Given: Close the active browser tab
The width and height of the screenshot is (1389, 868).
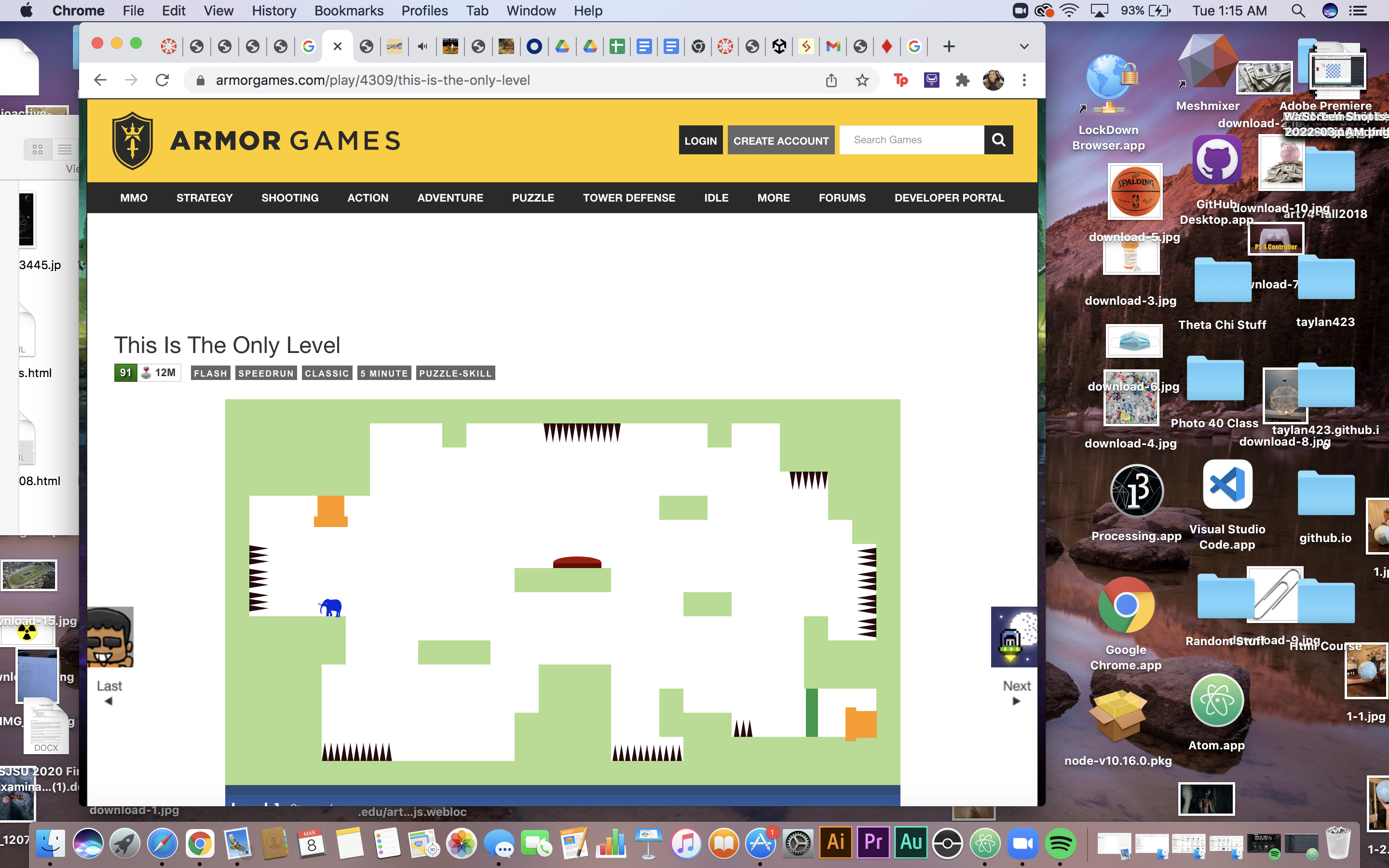Looking at the screenshot, I should (x=338, y=46).
